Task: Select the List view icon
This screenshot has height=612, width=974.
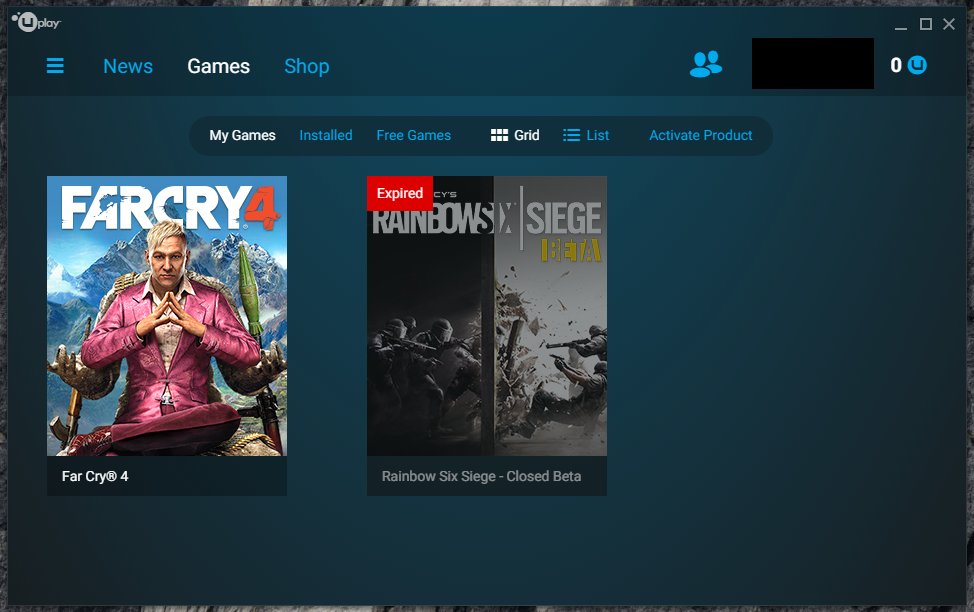Action: point(571,135)
